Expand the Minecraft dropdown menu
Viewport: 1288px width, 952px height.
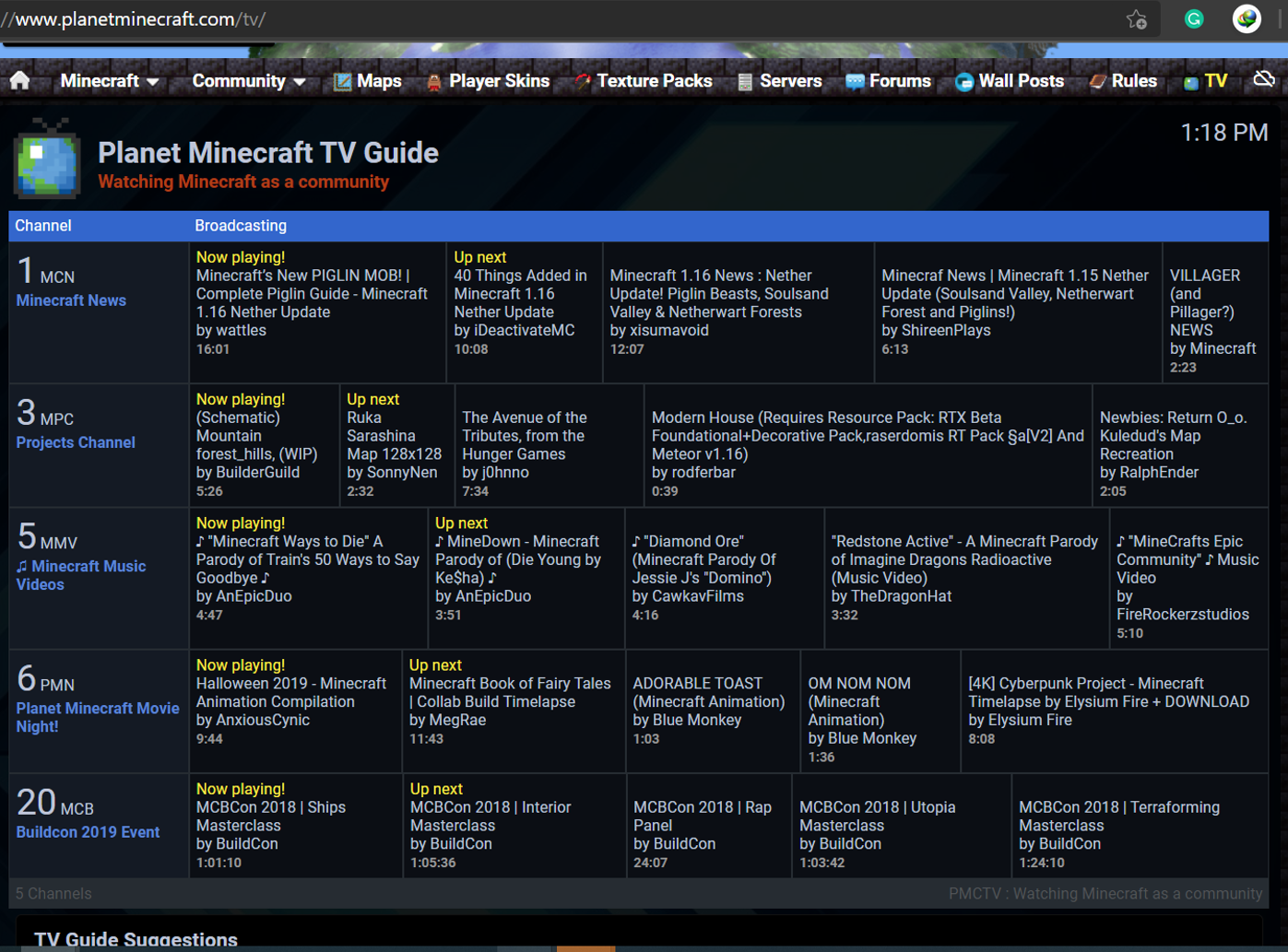(110, 81)
